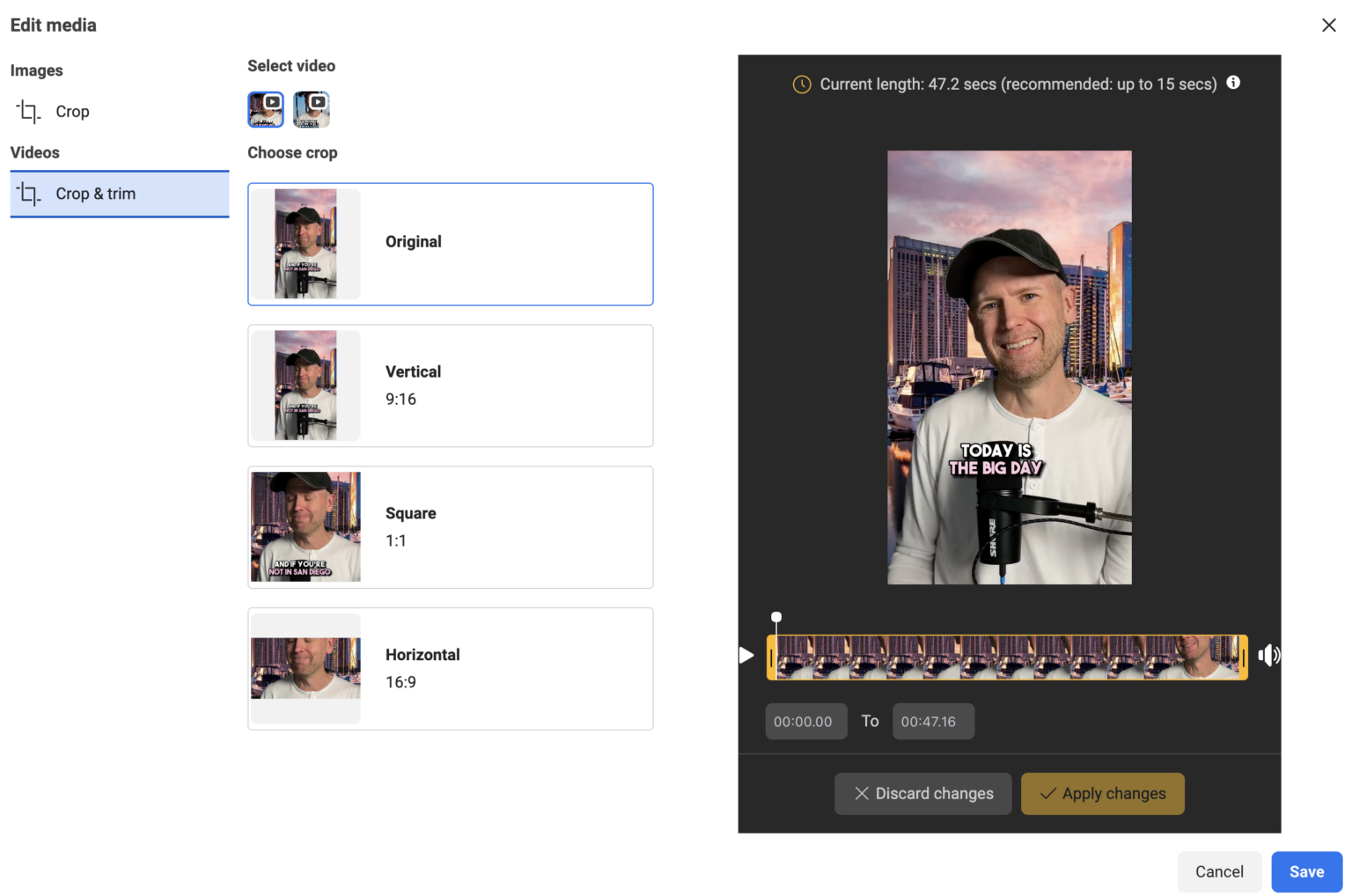Viewport: 1352px width, 896px height.
Task: Edit the end time field showing 00:47.16
Action: click(933, 721)
